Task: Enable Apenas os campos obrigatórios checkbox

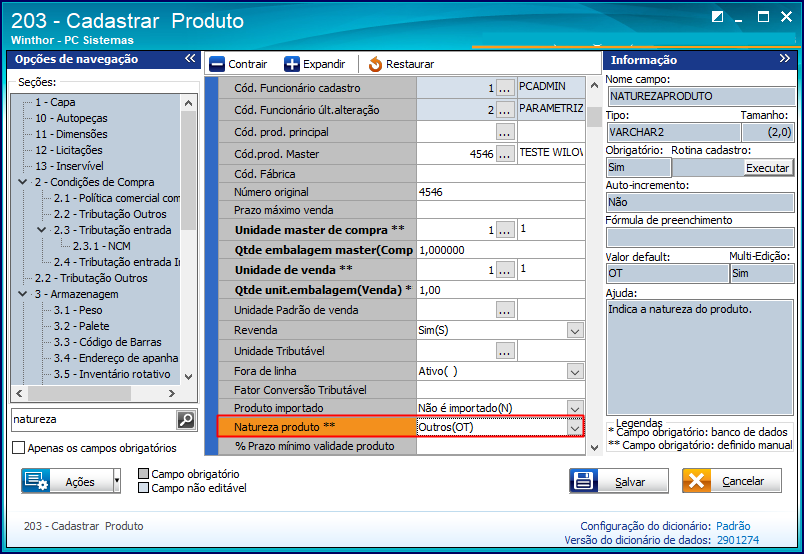Action: click(18, 448)
